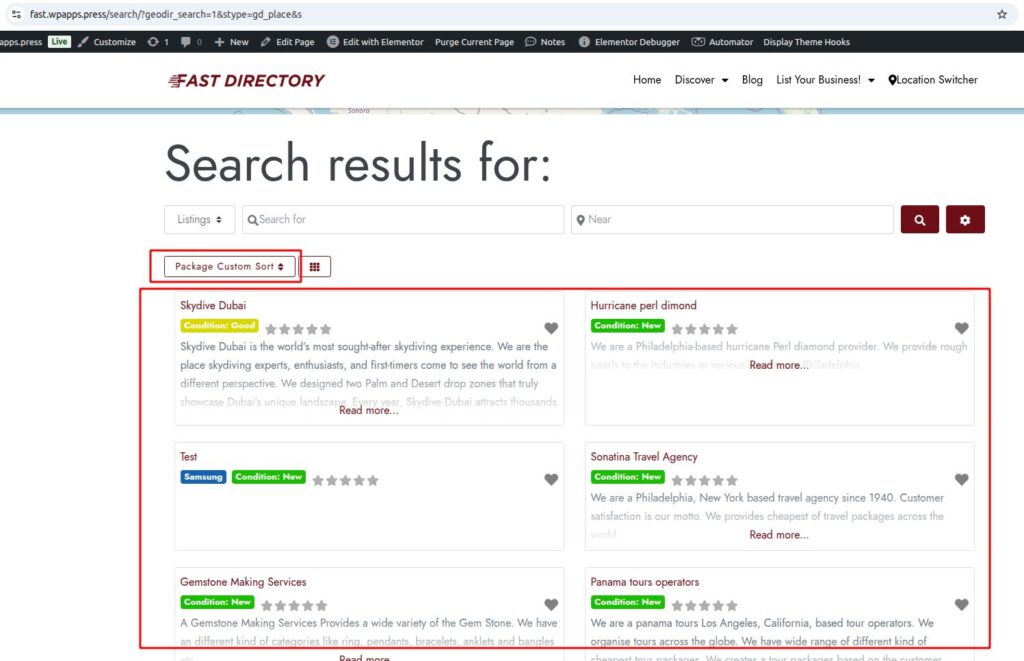Click the magnifying glass search button
This screenshot has height=661, width=1024.
[919, 220]
